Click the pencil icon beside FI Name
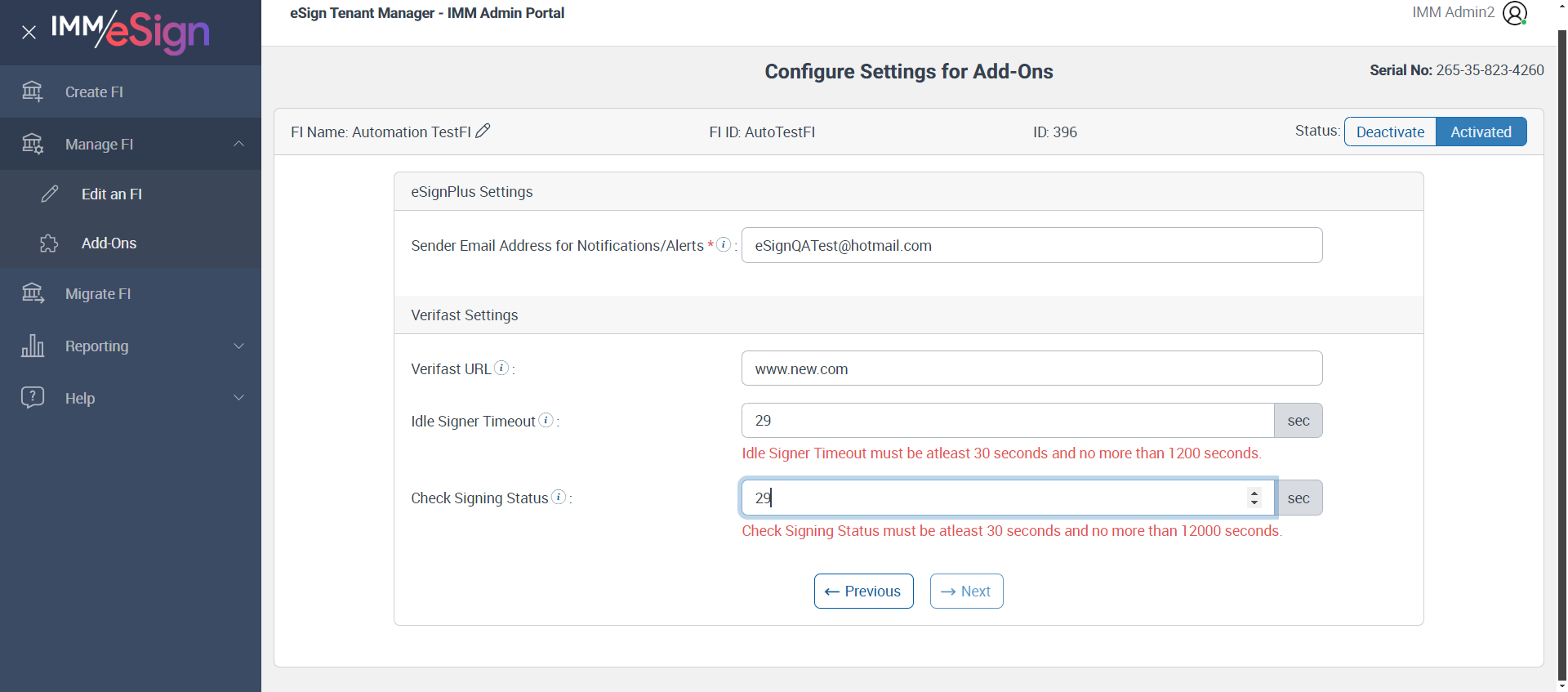This screenshot has width=1568, height=692. [x=483, y=131]
